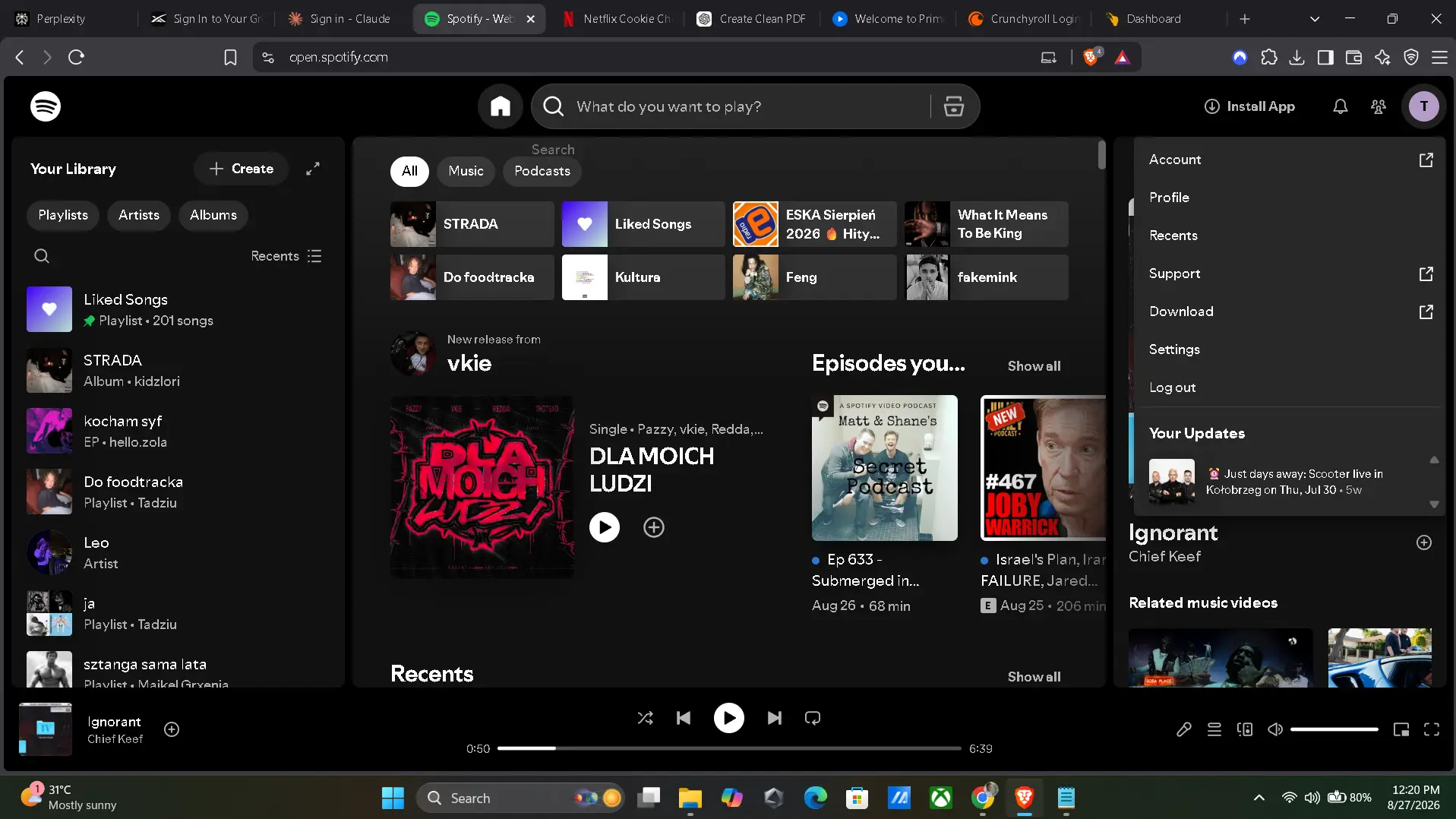This screenshot has width=1456, height=819.
Task: Open Spotify home via logo
Action: (x=46, y=106)
